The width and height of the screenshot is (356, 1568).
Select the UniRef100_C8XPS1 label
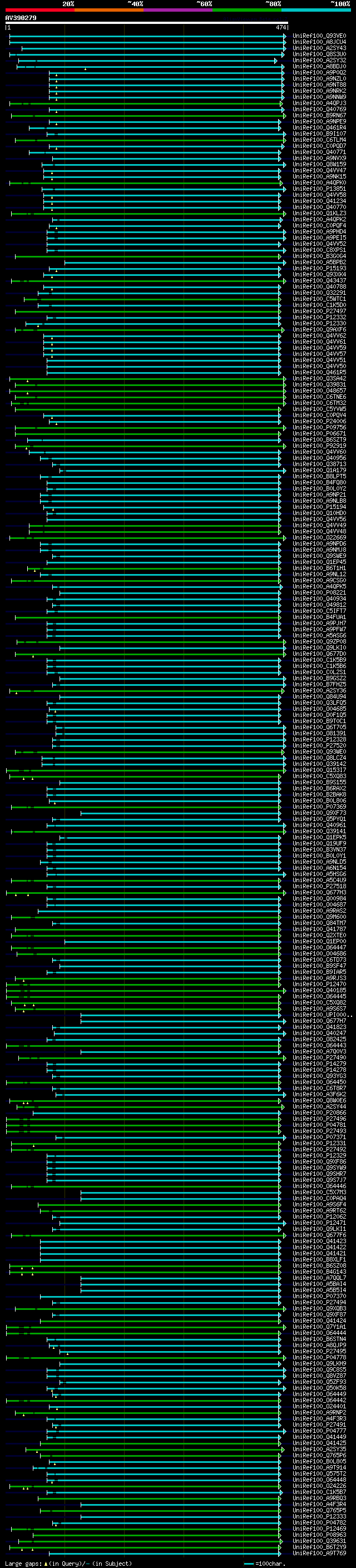coord(319,250)
